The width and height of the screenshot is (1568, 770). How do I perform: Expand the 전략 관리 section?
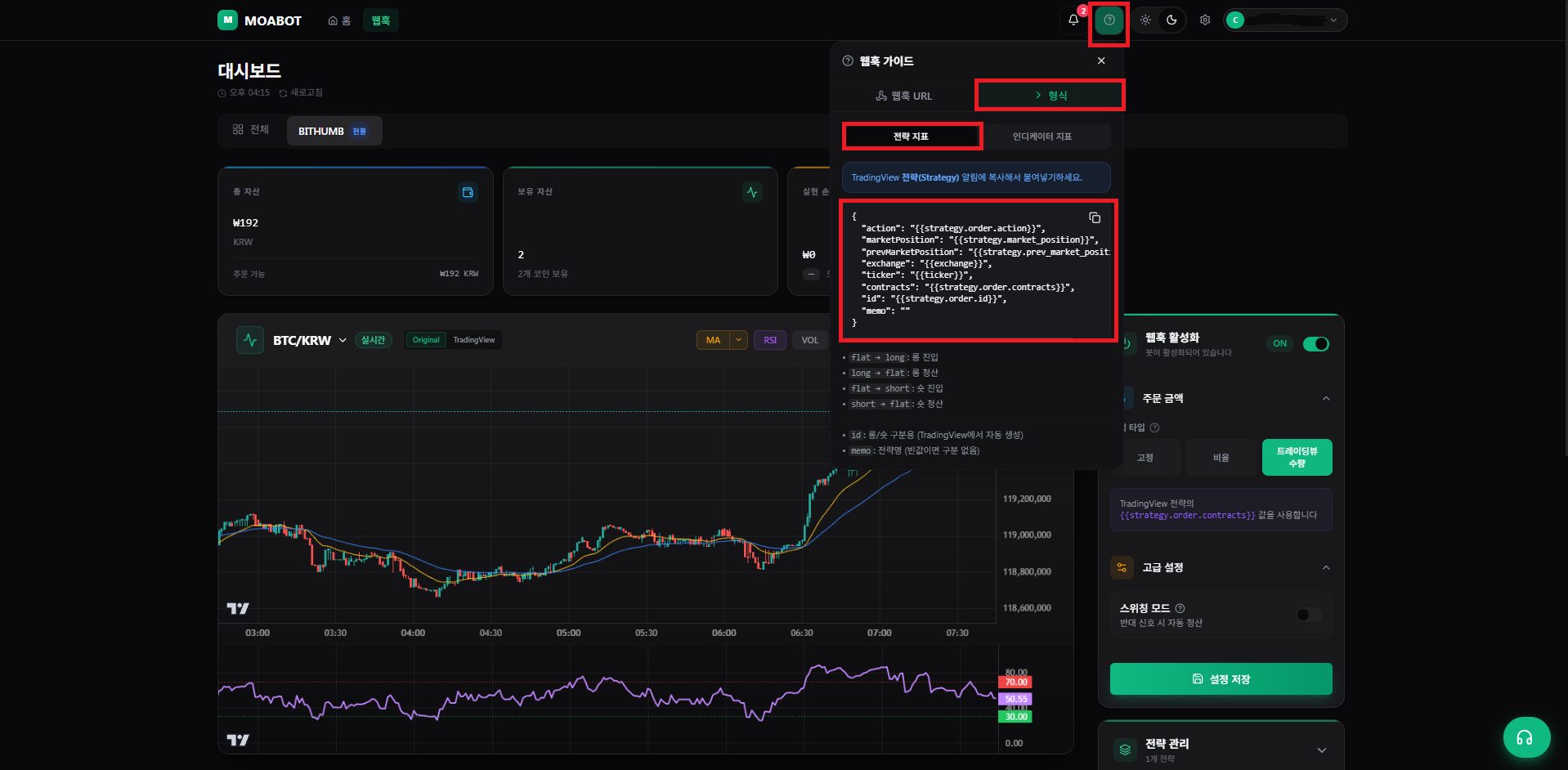(1322, 750)
